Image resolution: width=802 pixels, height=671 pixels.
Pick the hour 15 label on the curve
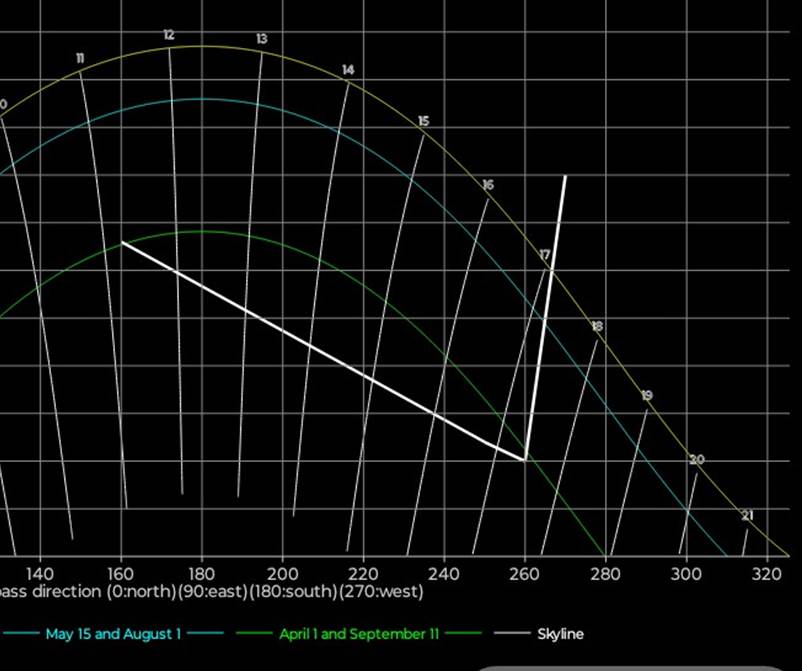tap(423, 121)
